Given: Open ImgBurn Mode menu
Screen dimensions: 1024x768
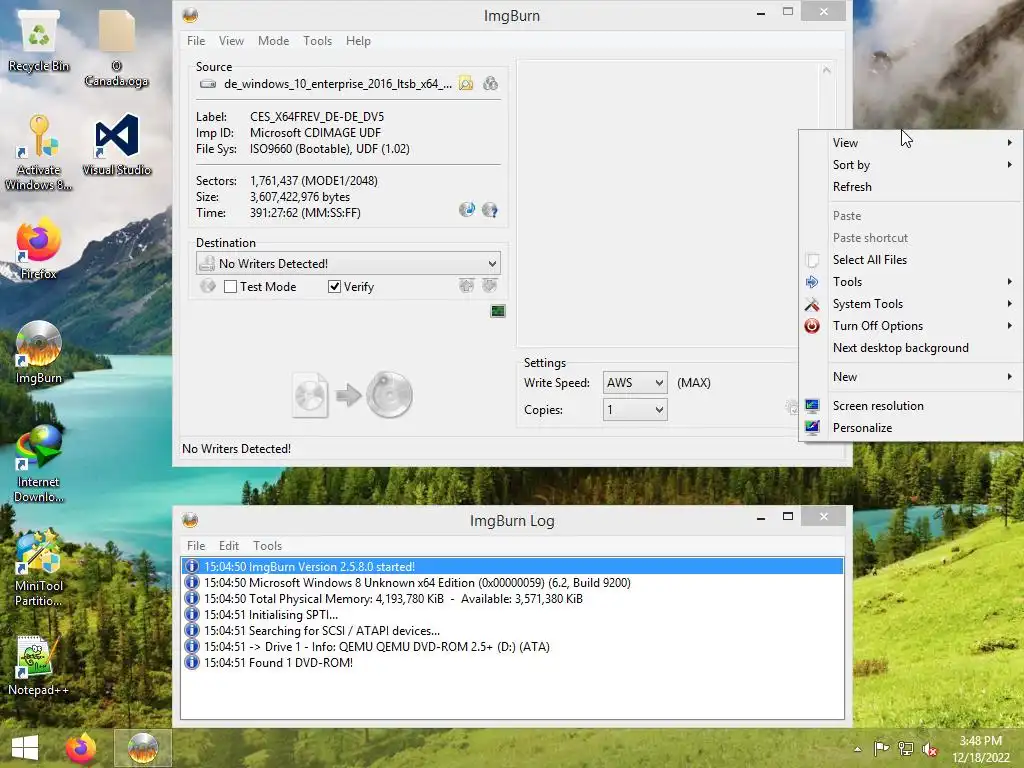Looking at the screenshot, I should (273, 40).
